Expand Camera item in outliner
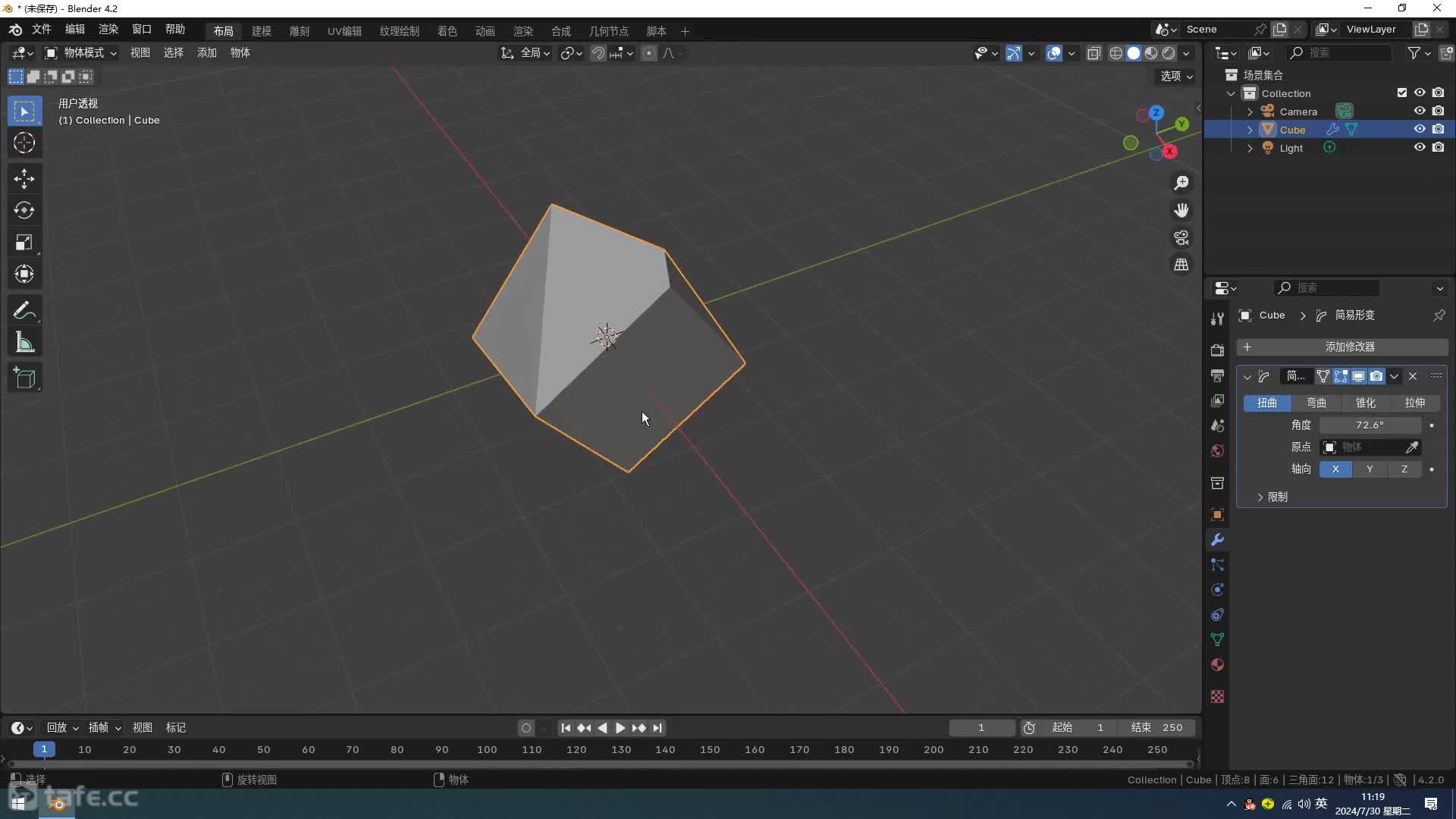The width and height of the screenshot is (1456, 819). (1250, 111)
